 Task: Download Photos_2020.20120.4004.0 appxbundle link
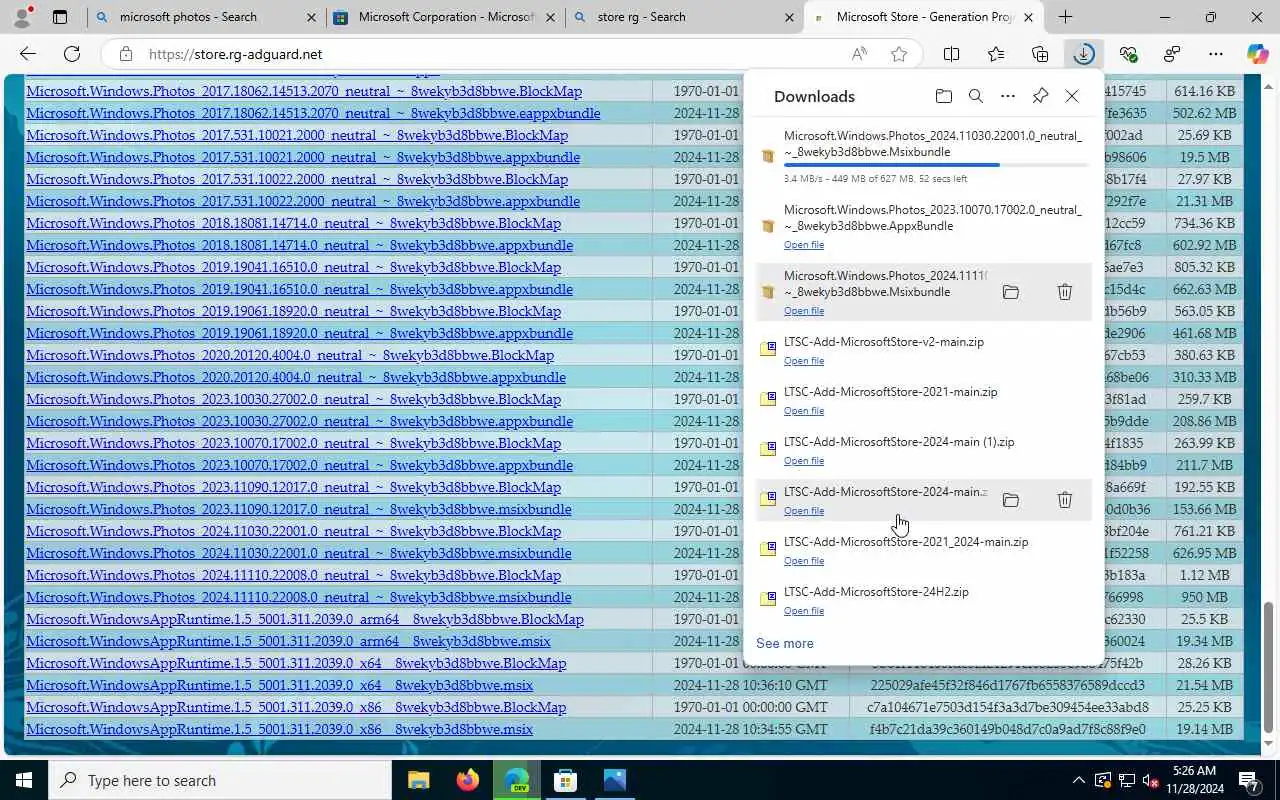[296, 377]
